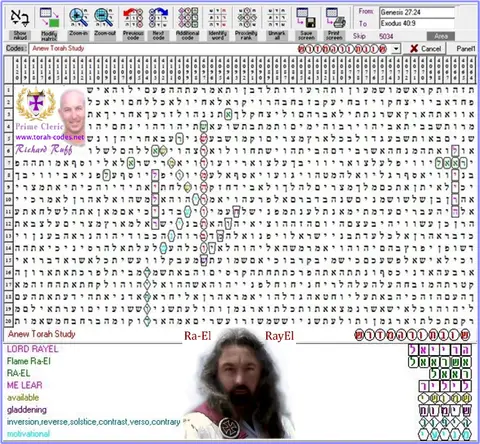This screenshot has width=480, height=444.
Task: Click the Skip value 5034
Action: point(386,36)
